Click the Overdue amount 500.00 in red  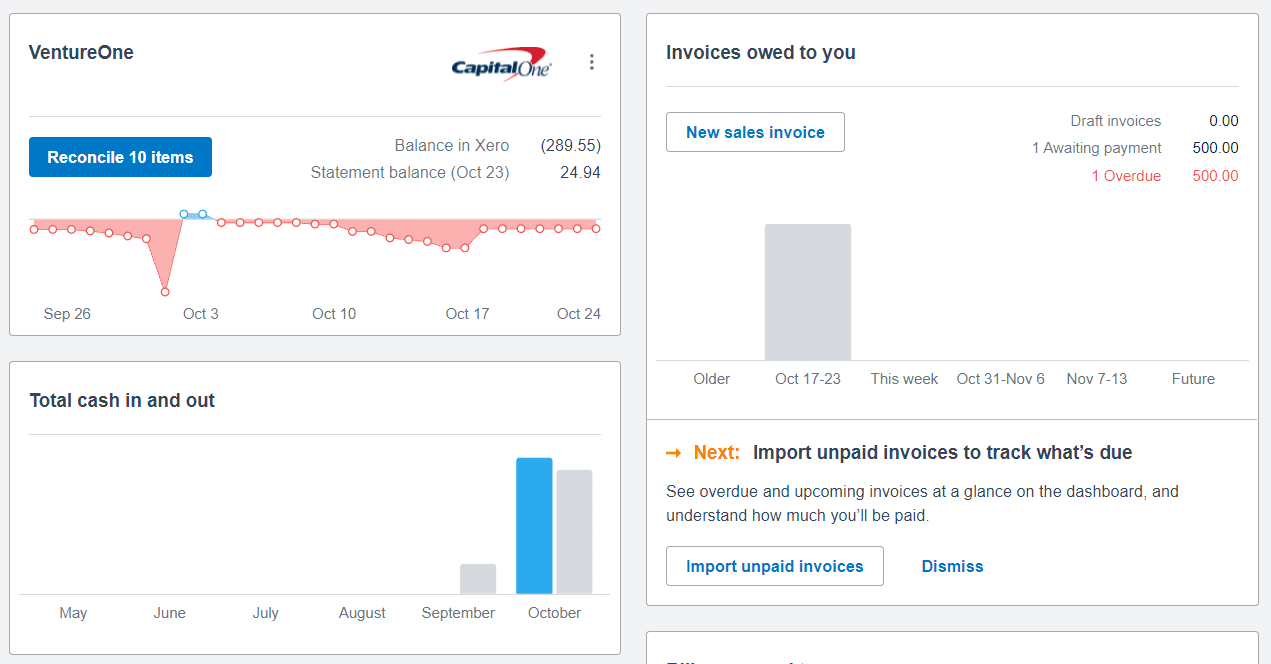click(1215, 176)
